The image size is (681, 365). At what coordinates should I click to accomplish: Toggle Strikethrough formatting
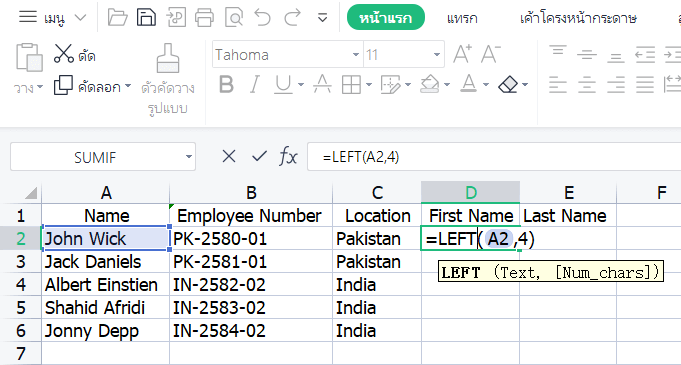point(322,85)
